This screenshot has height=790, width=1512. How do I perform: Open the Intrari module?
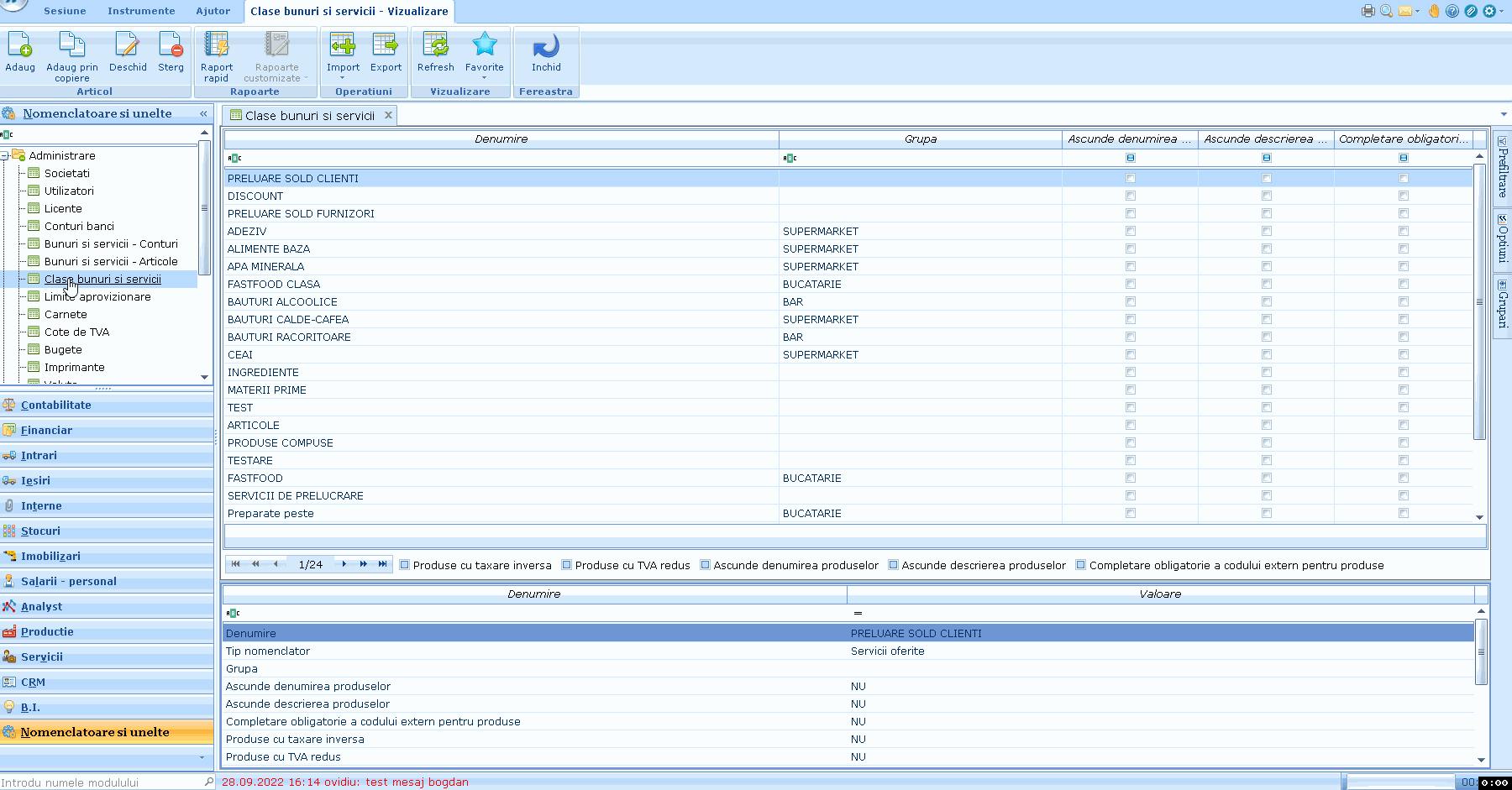[107, 455]
